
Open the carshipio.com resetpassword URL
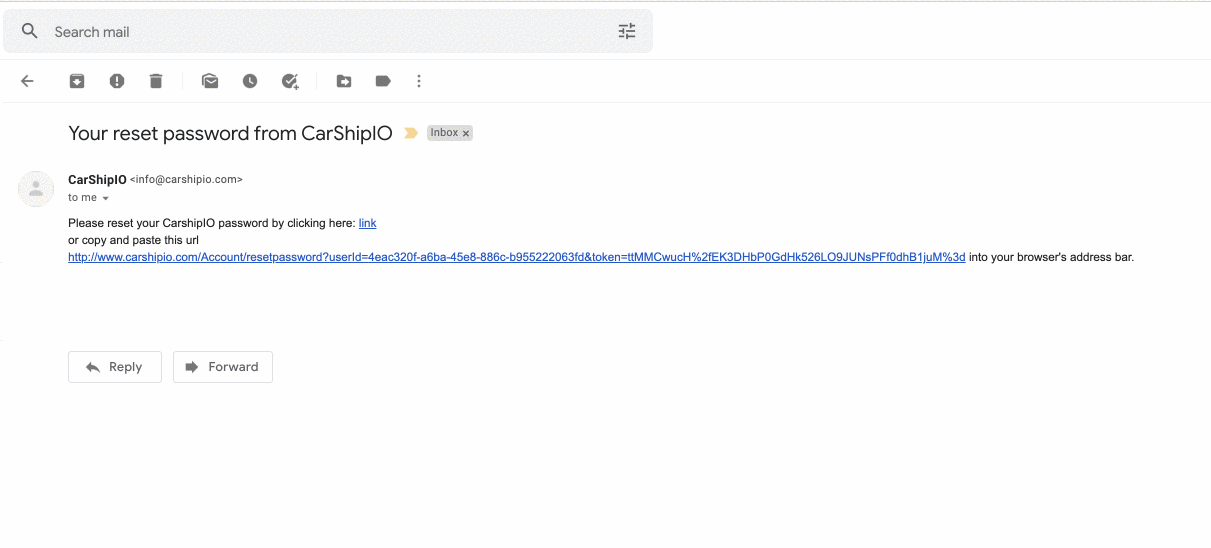pyautogui.click(x=517, y=257)
